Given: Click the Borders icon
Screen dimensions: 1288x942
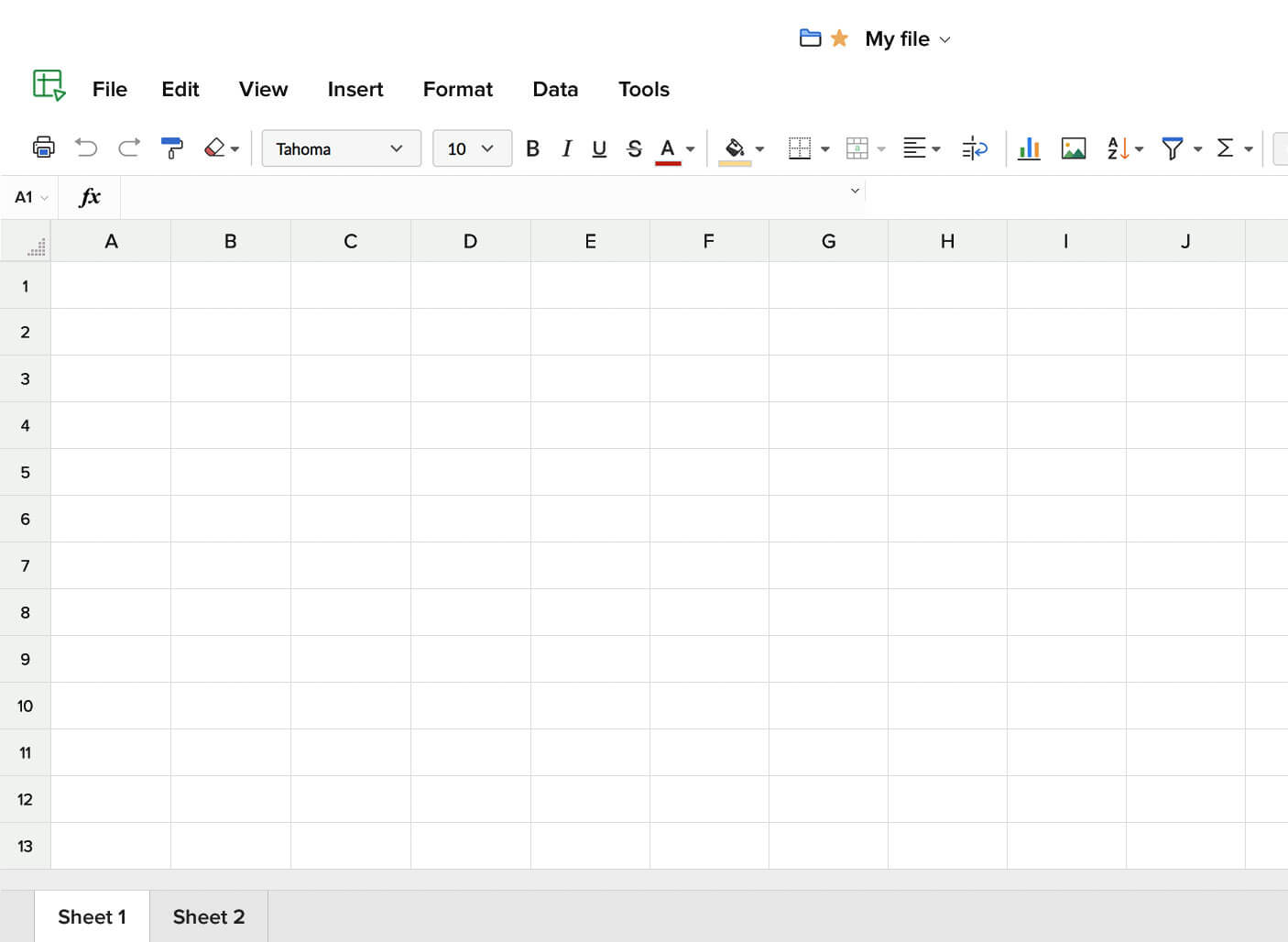Looking at the screenshot, I should [x=800, y=148].
